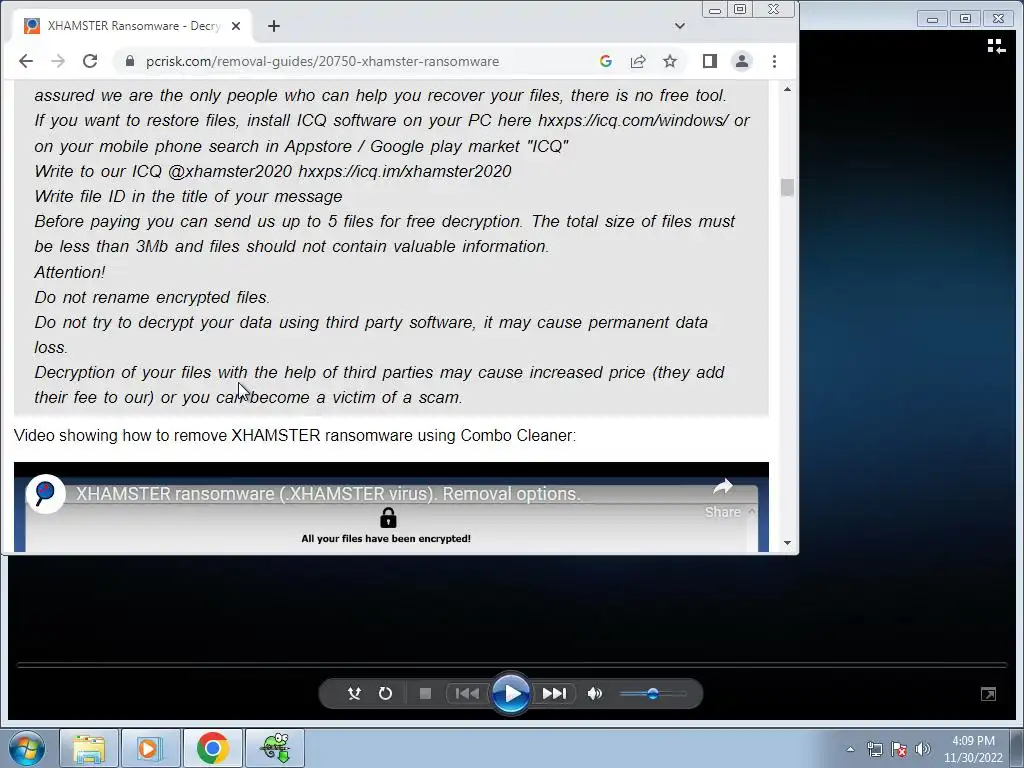This screenshot has width=1024, height=768.
Task: Click the Google icon in address bar
Action: click(x=606, y=61)
